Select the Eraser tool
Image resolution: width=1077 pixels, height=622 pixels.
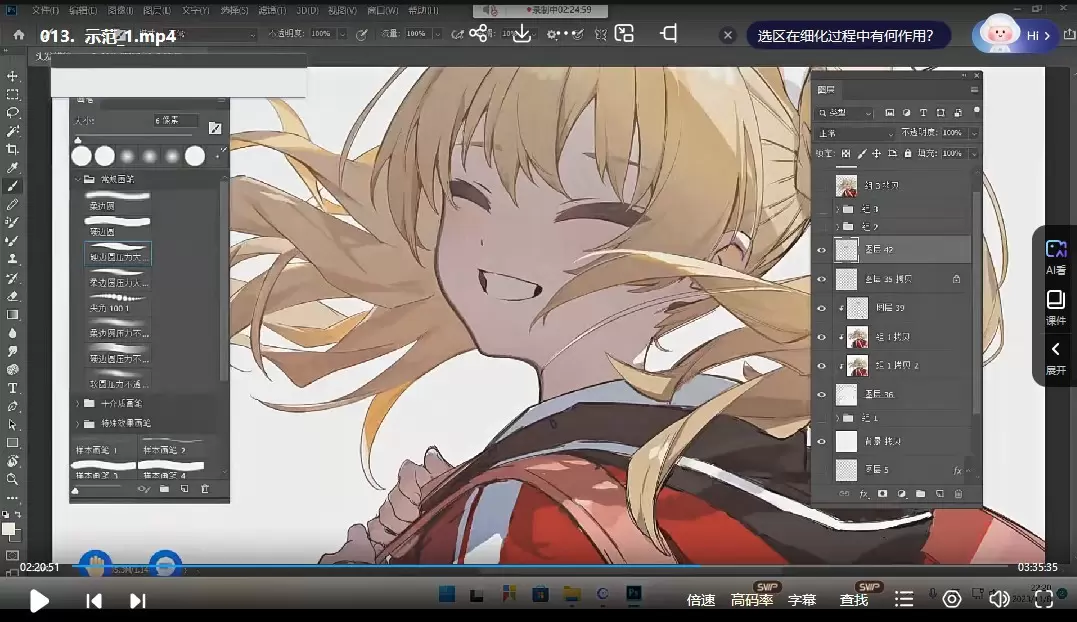click(12, 297)
